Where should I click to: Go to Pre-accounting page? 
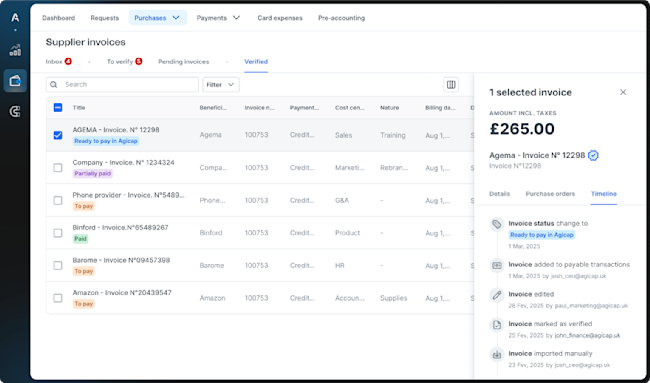coord(342,18)
